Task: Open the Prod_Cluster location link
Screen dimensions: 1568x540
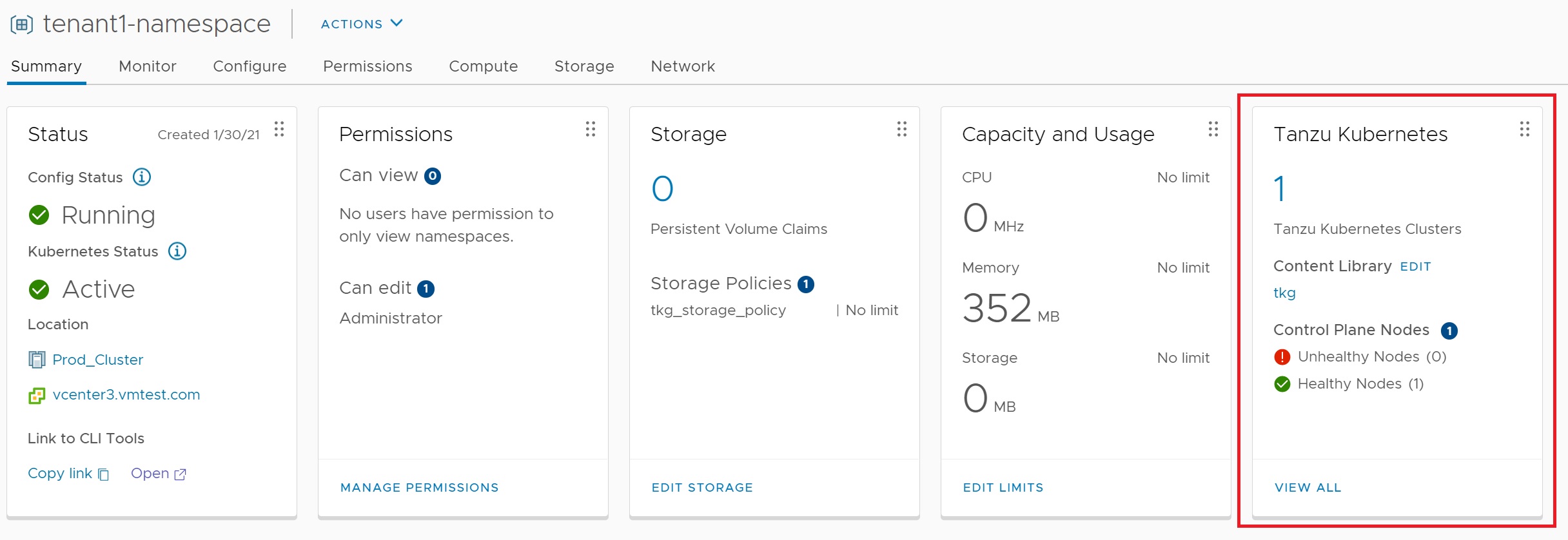Action: coord(97,360)
